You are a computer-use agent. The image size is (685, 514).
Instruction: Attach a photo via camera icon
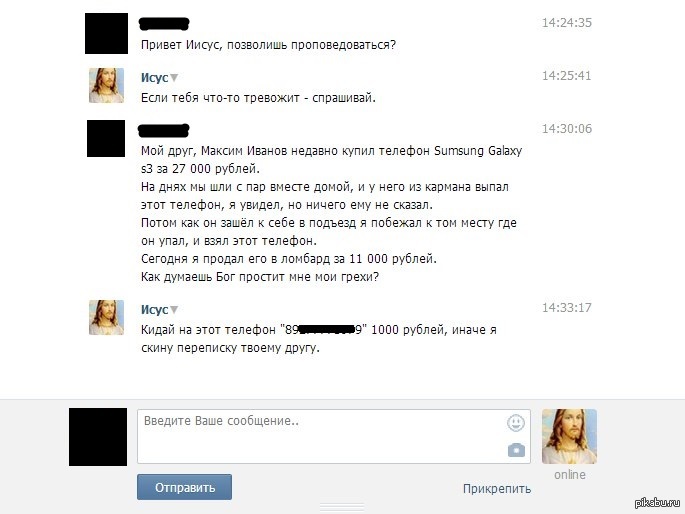(x=516, y=450)
